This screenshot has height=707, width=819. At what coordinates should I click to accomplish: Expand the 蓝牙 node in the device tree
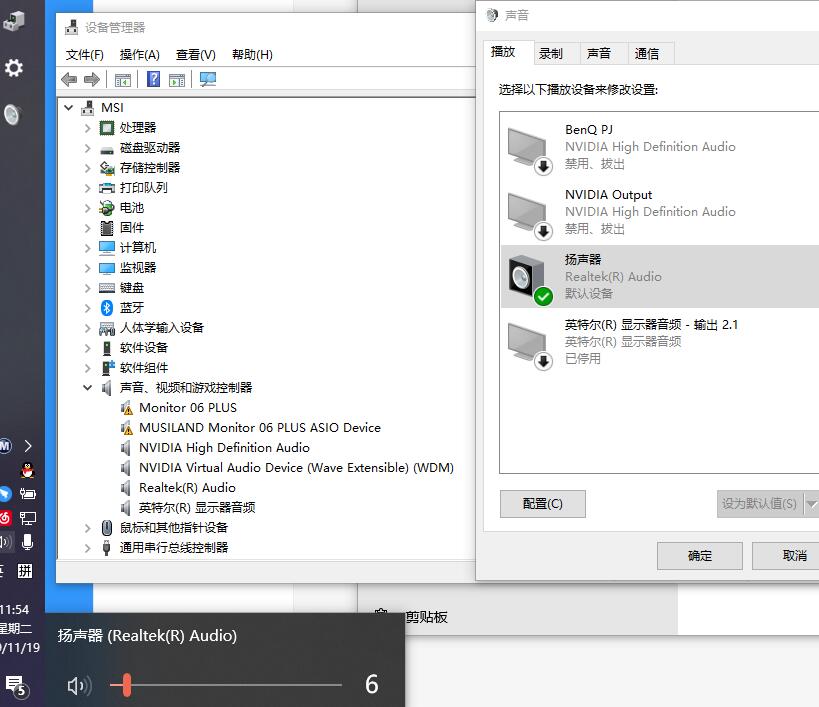click(87, 307)
